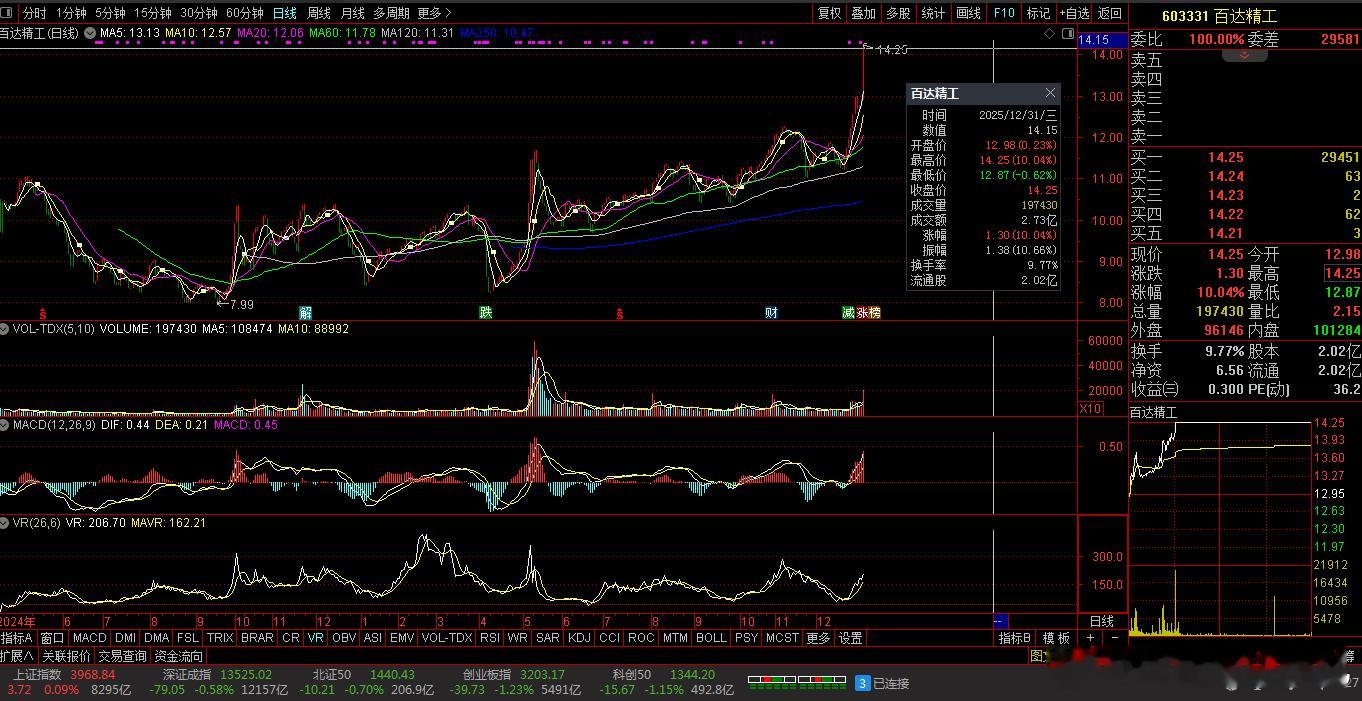This screenshot has height=701, width=1362.
Task: Select the 60分钟 period tab
Action: [245, 13]
